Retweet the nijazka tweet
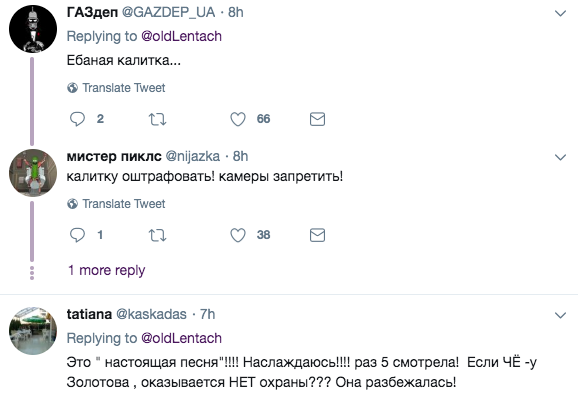This screenshot has height=399, width=578. pyautogui.click(x=157, y=235)
